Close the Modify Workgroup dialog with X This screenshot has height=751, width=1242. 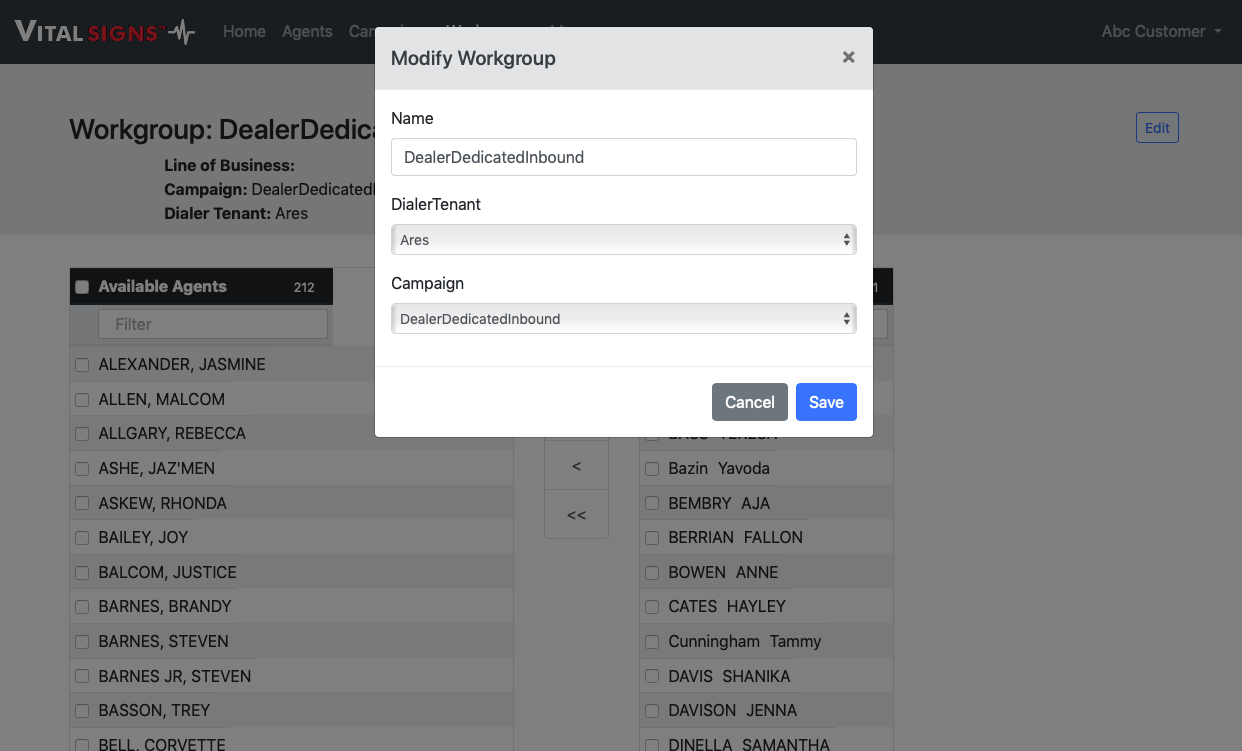(848, 58)
